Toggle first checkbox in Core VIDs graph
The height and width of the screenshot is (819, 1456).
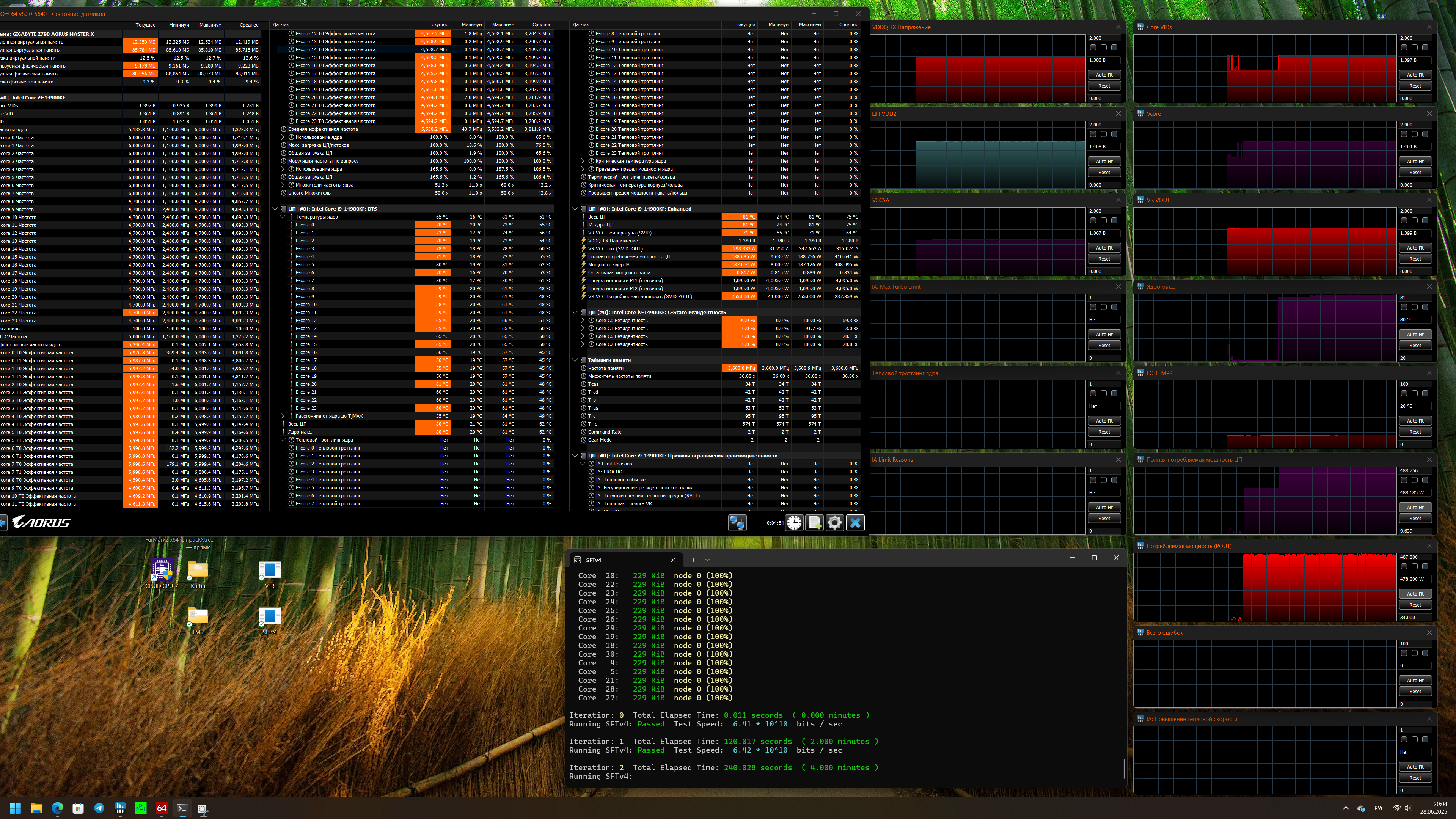coord(1404,48)
